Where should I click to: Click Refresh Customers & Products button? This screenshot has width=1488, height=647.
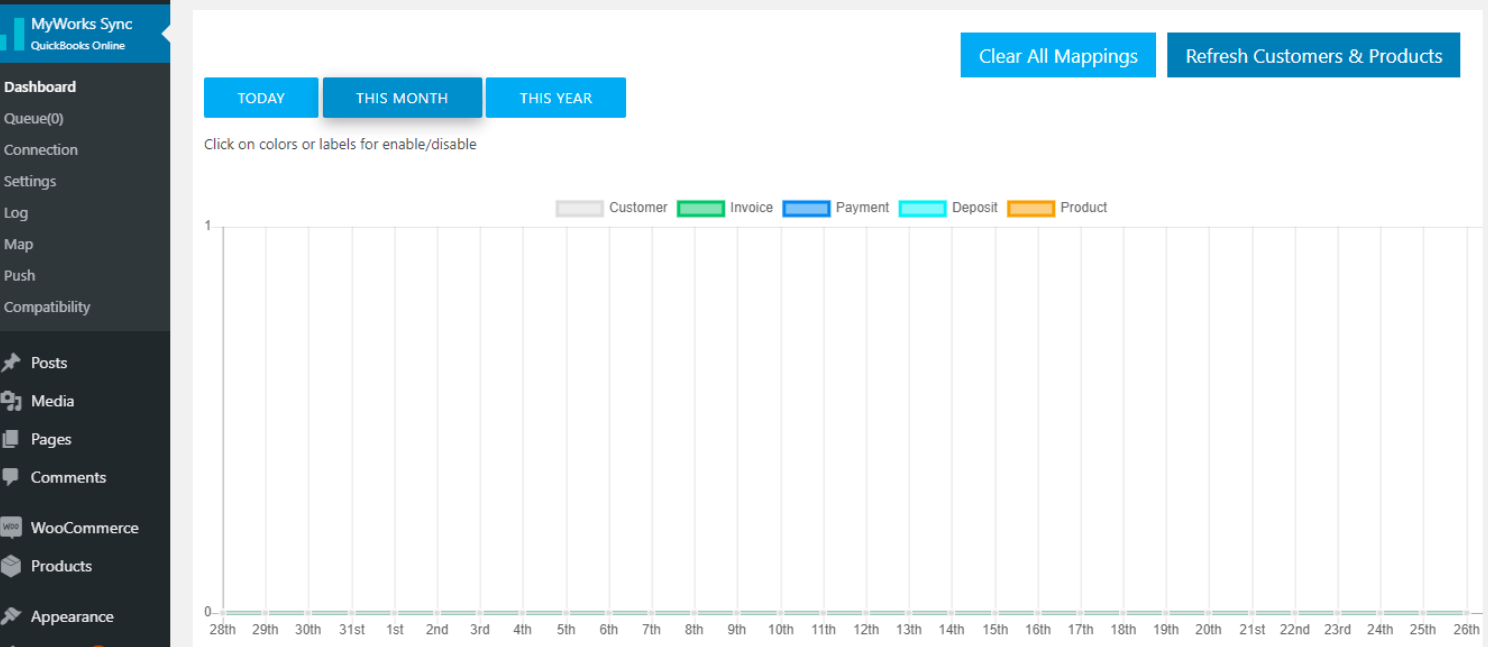point(1313,55)
